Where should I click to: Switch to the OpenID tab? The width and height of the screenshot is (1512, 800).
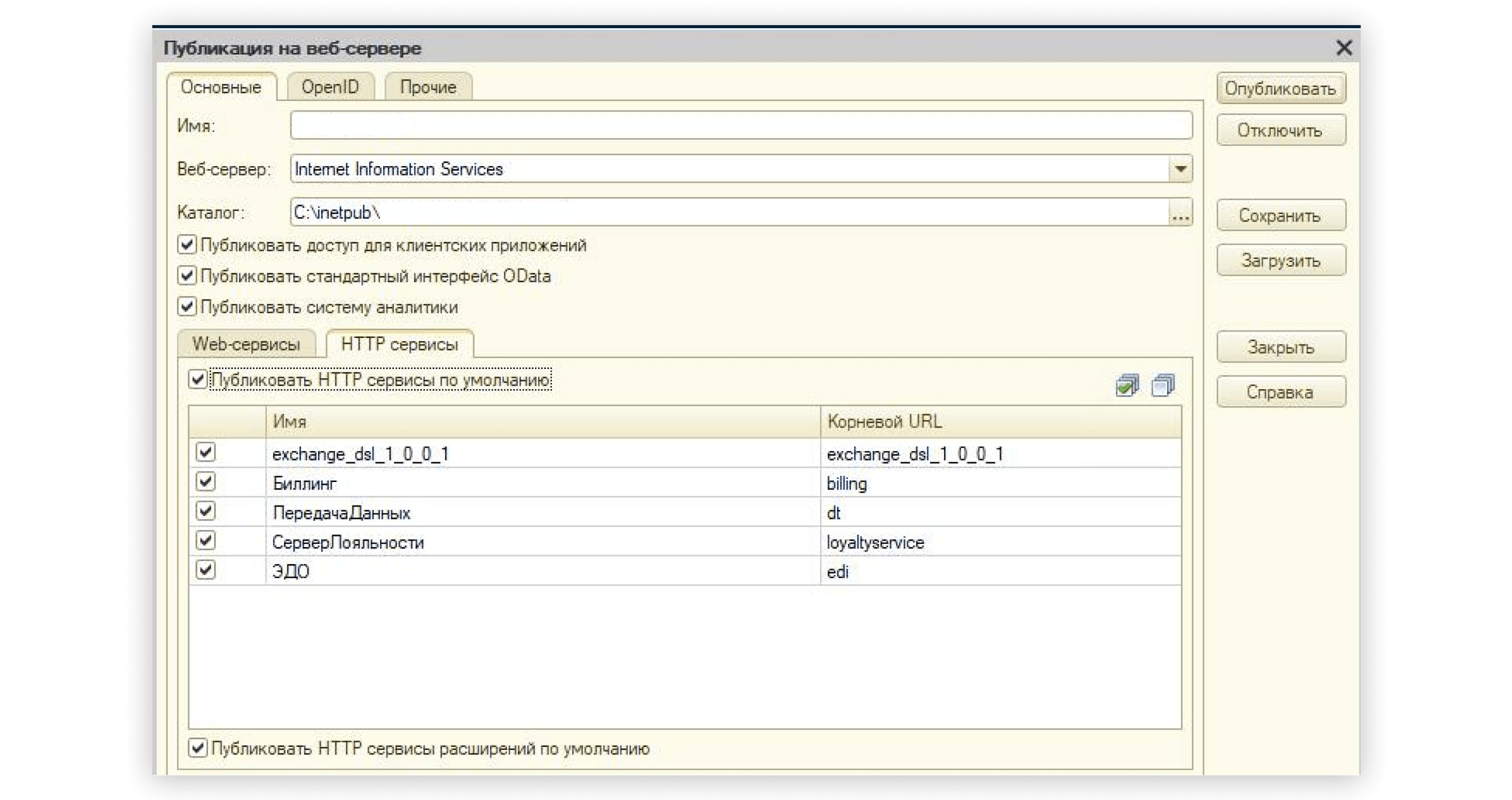point(330,87)
